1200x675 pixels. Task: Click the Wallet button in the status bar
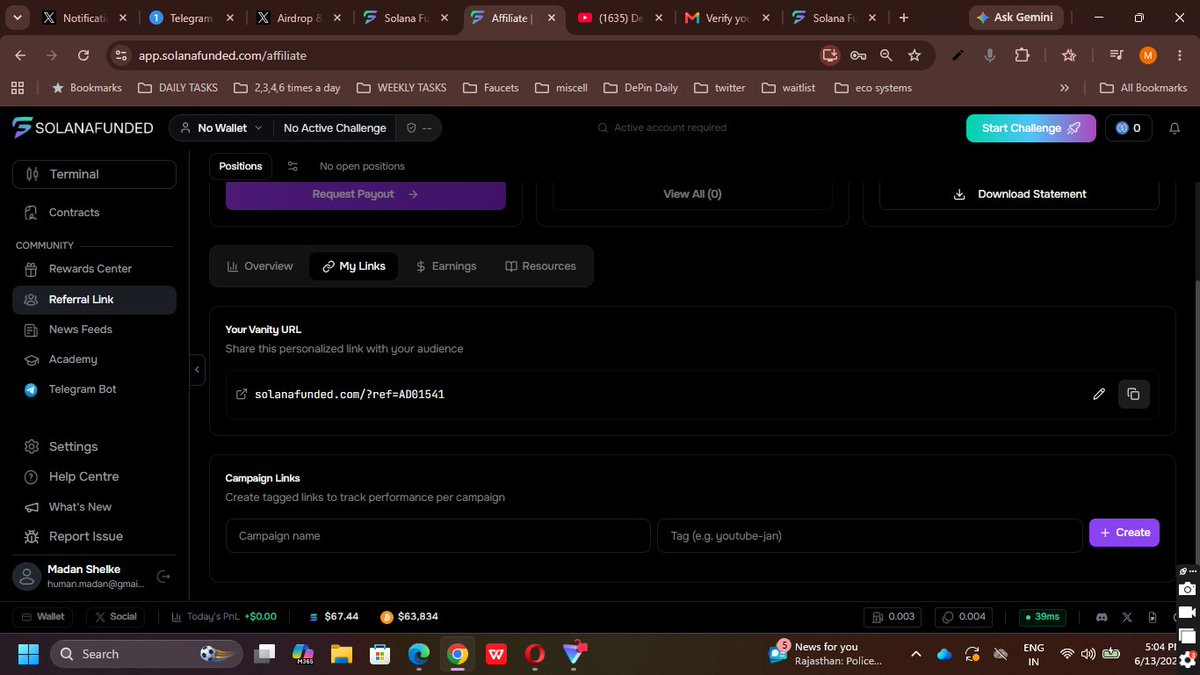pos(43,617)
